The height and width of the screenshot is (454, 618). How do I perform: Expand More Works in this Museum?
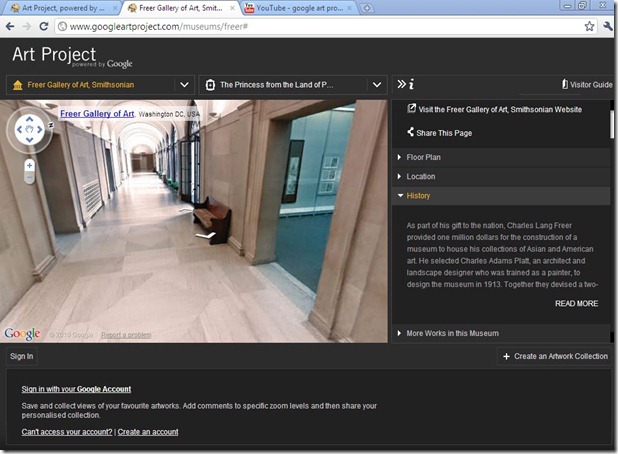(x=501, y=333)
